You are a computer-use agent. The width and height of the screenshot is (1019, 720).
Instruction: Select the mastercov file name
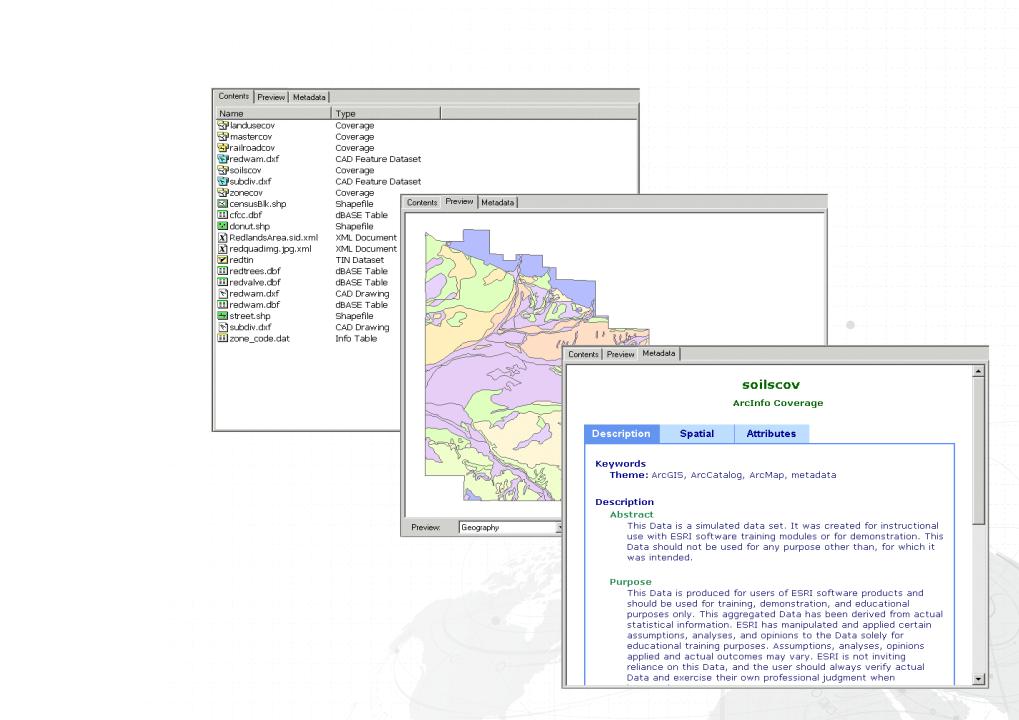point(251,136)
